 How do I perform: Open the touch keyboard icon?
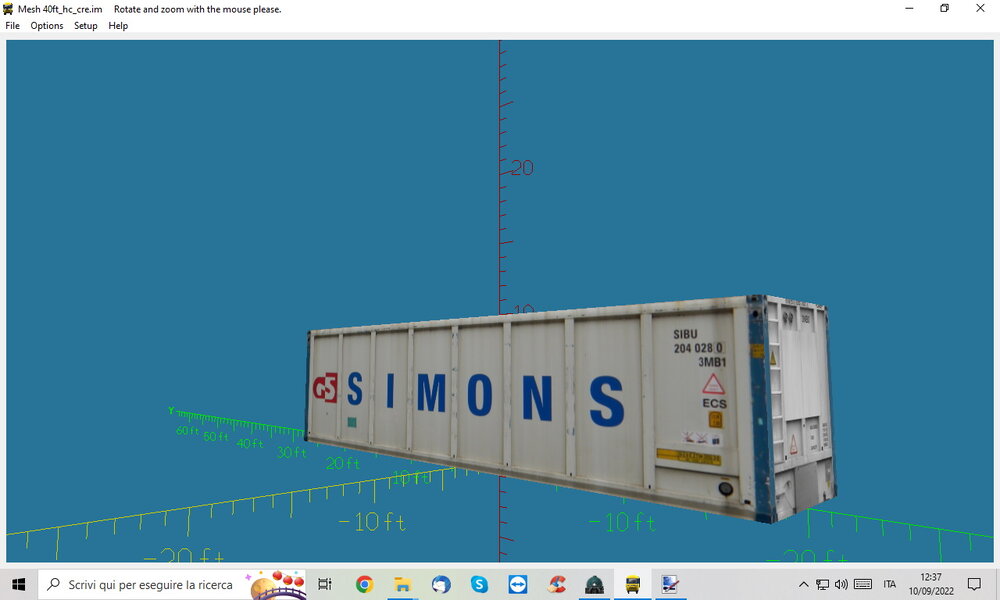click(x=863, y=584)
